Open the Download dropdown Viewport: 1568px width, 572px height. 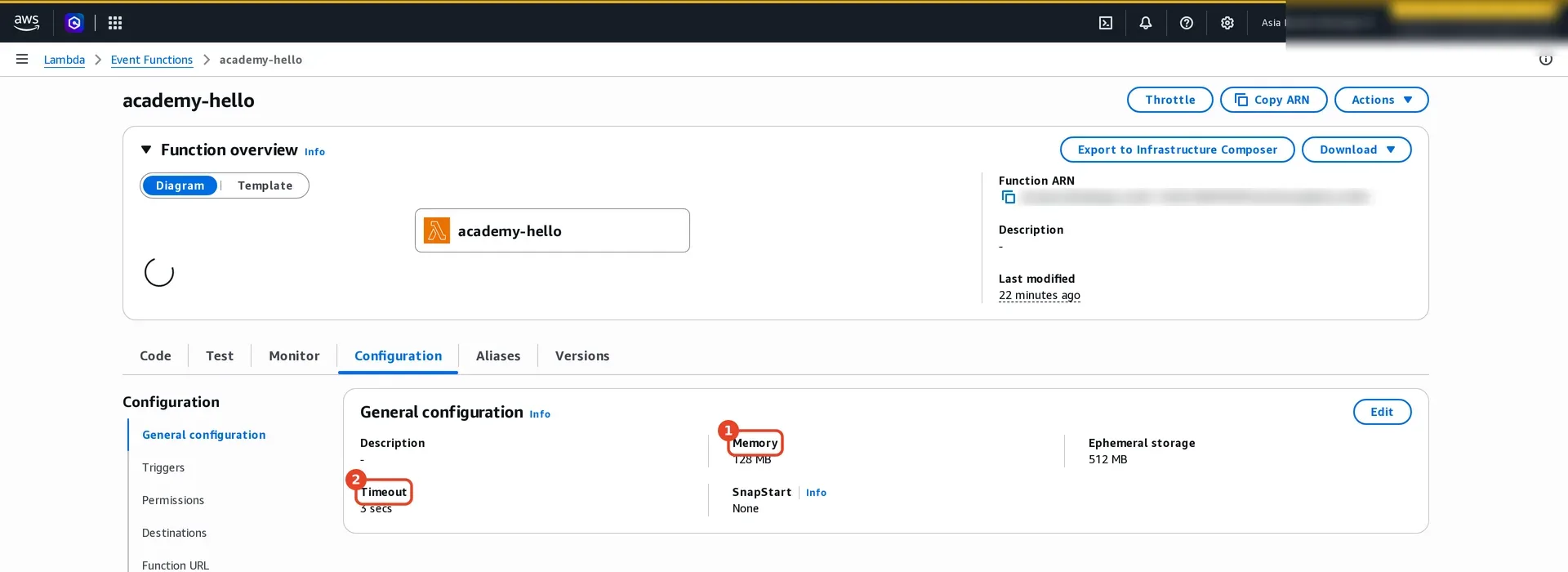(x=1356, y=150)
